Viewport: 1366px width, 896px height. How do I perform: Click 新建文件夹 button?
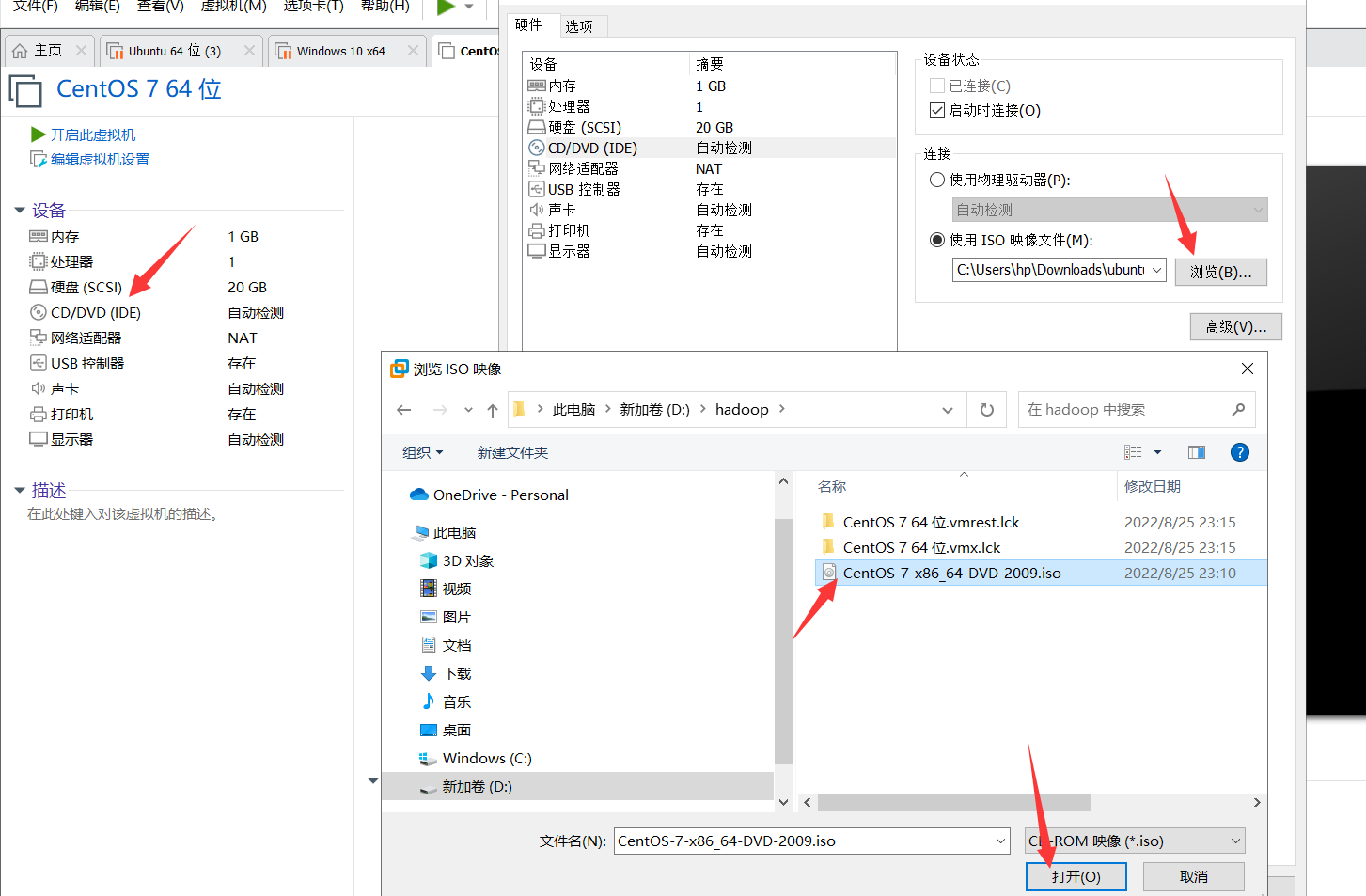tap(512, 452)
